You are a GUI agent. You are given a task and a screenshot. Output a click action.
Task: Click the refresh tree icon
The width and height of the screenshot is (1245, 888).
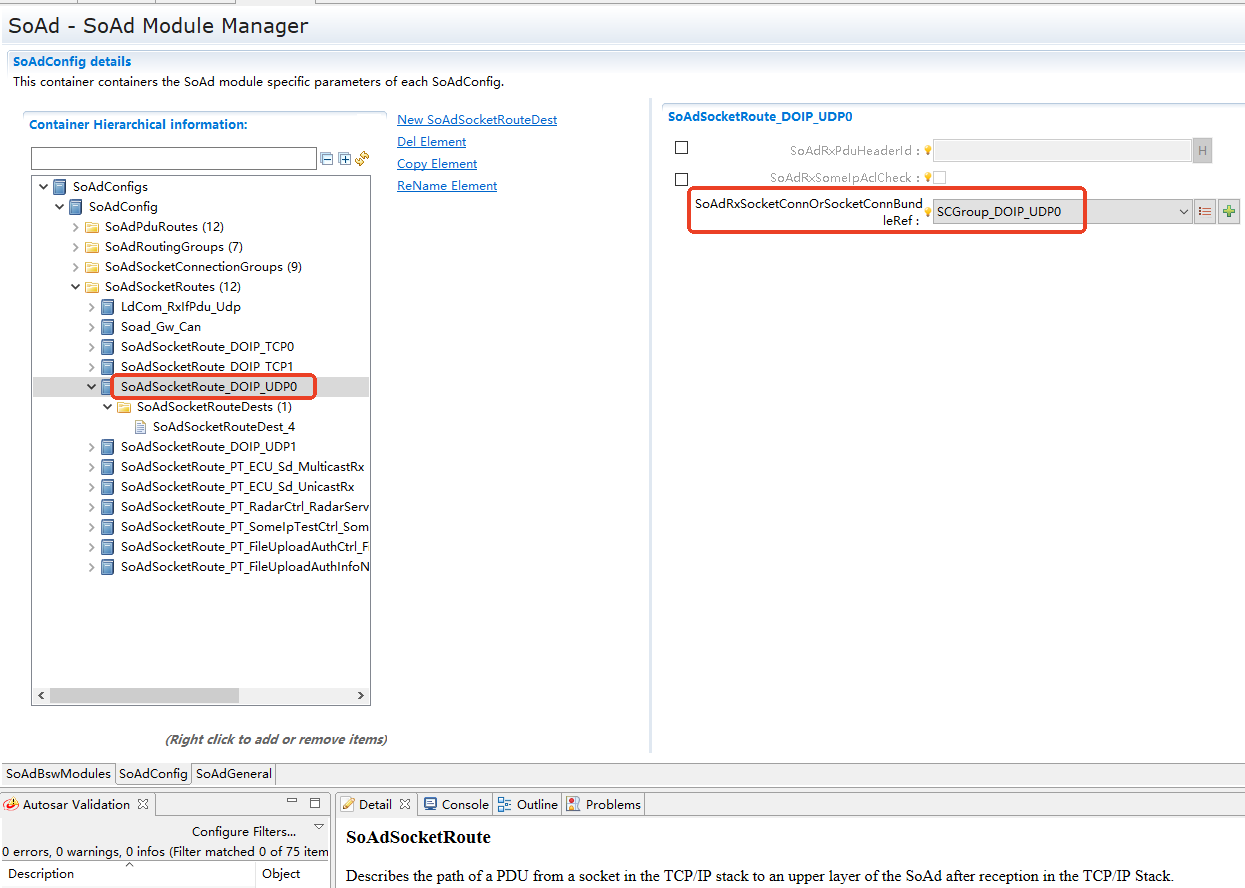pos(362,159)
